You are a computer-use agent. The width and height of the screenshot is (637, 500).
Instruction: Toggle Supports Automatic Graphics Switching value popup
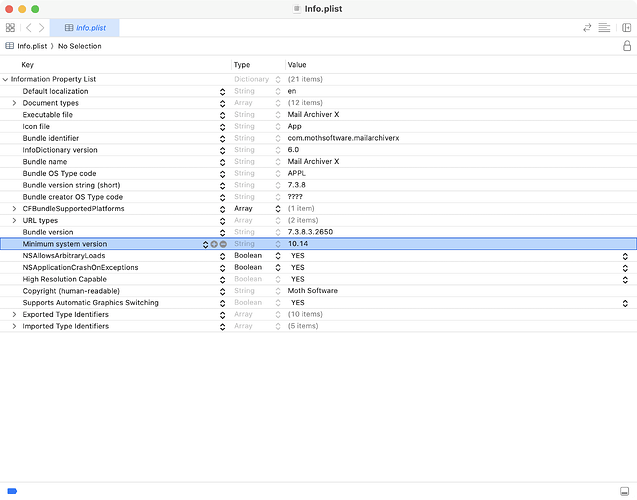[625, 303]
